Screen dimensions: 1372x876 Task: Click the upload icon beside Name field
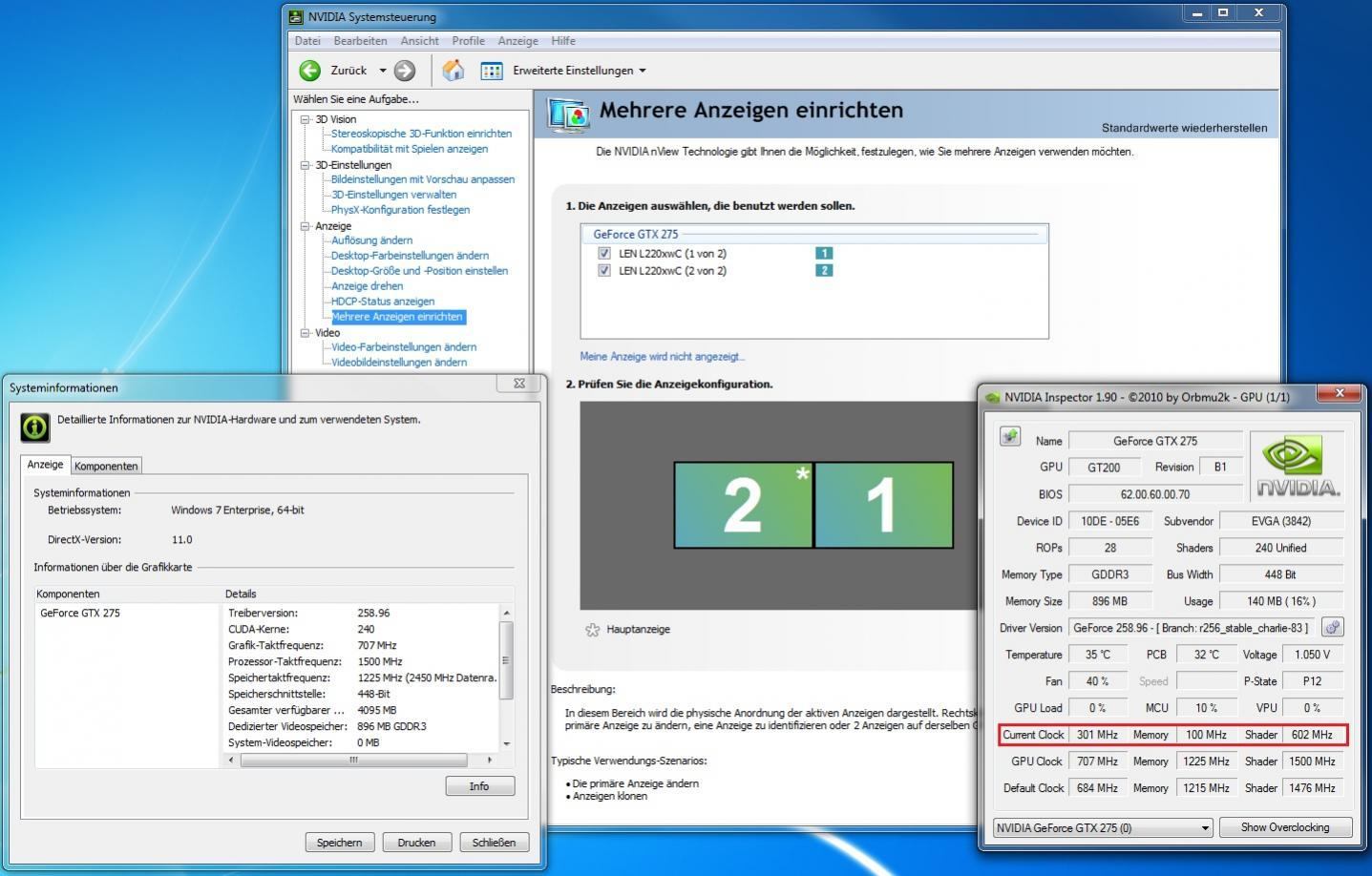[x=1009, y=436]
